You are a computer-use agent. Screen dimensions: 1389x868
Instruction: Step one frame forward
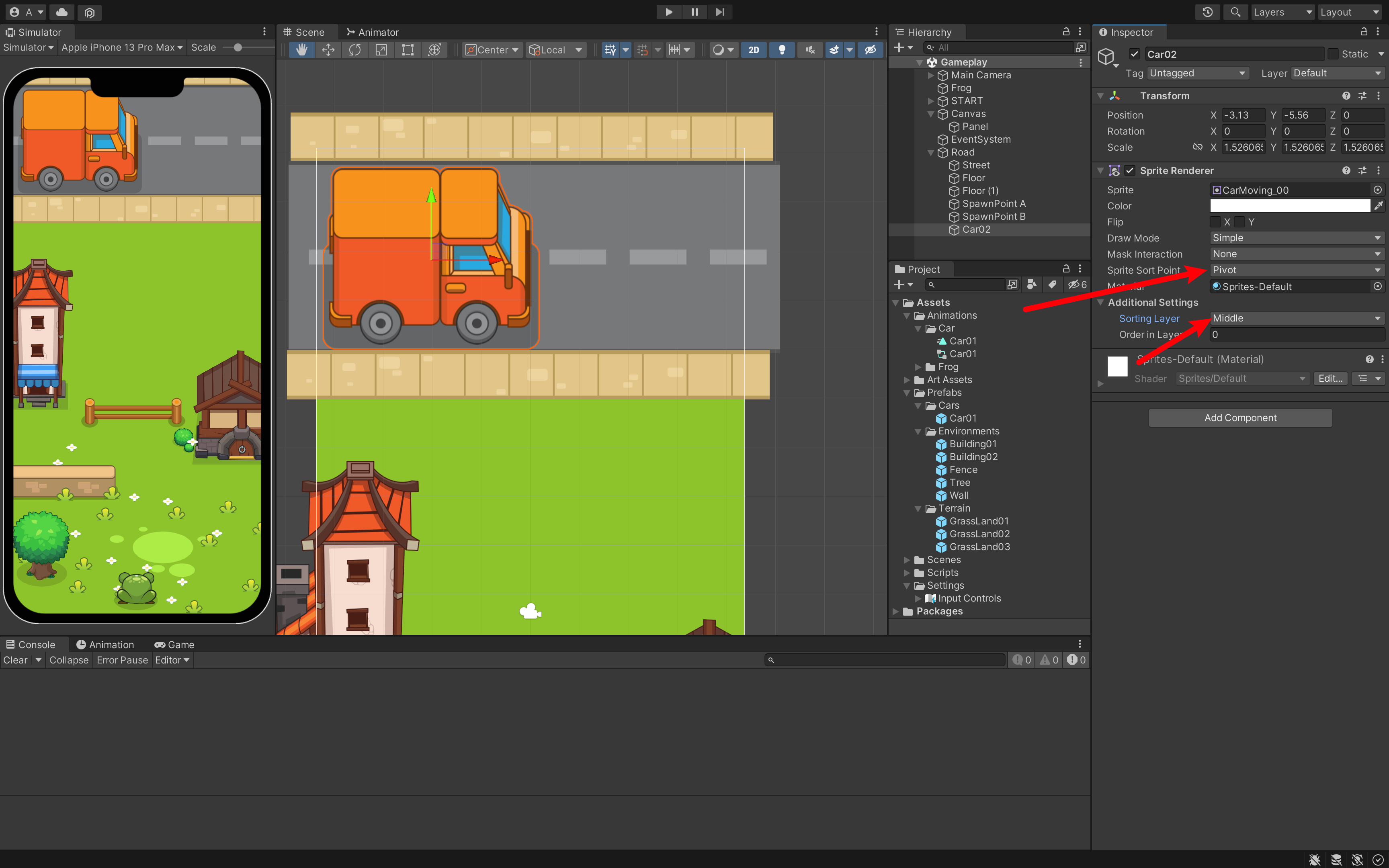[720, 12]
